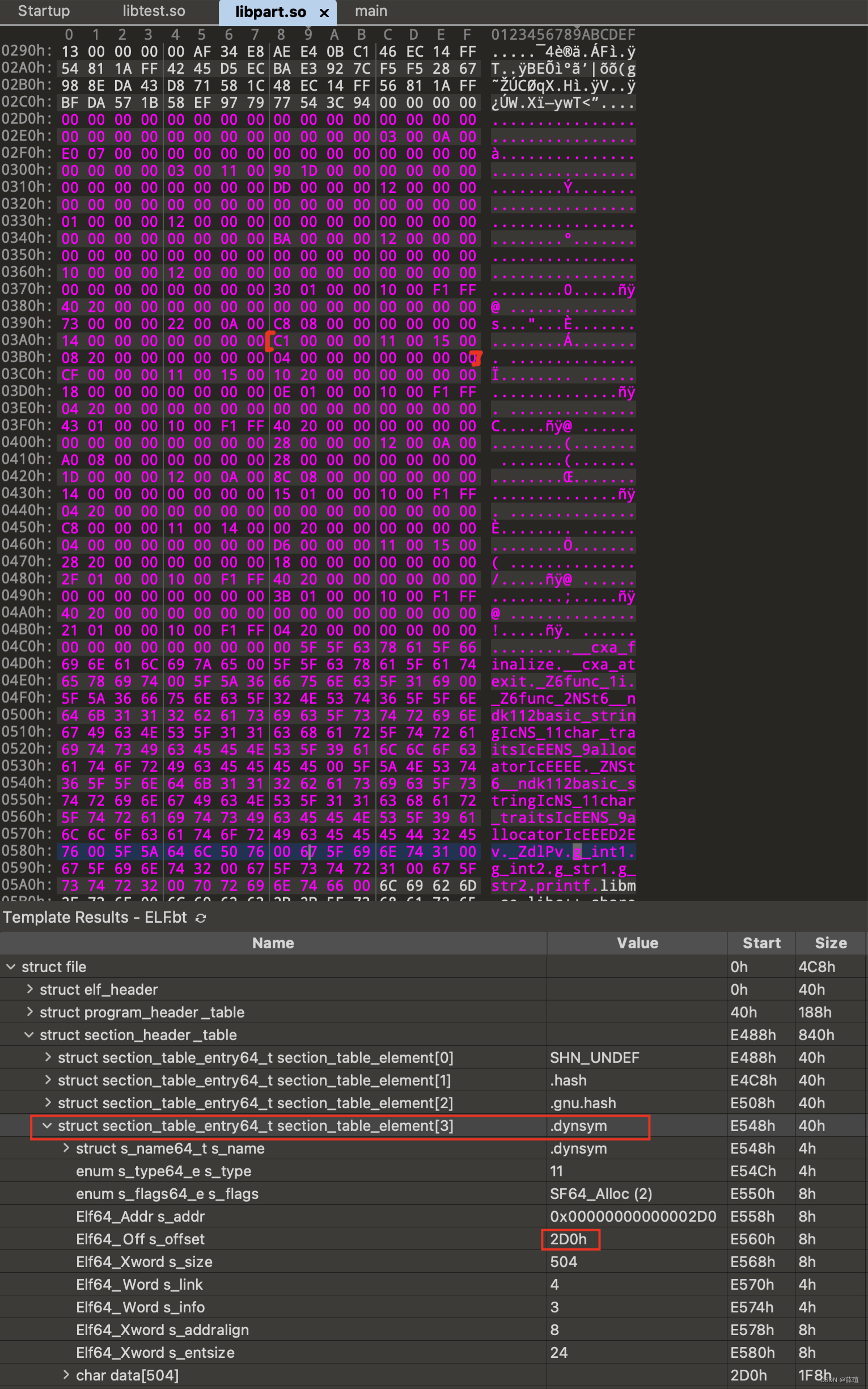This screenshot has width=868, height=1389.
Task: Click the ASCII text g_int2.g_str1.g_
Action: [563, 868]
